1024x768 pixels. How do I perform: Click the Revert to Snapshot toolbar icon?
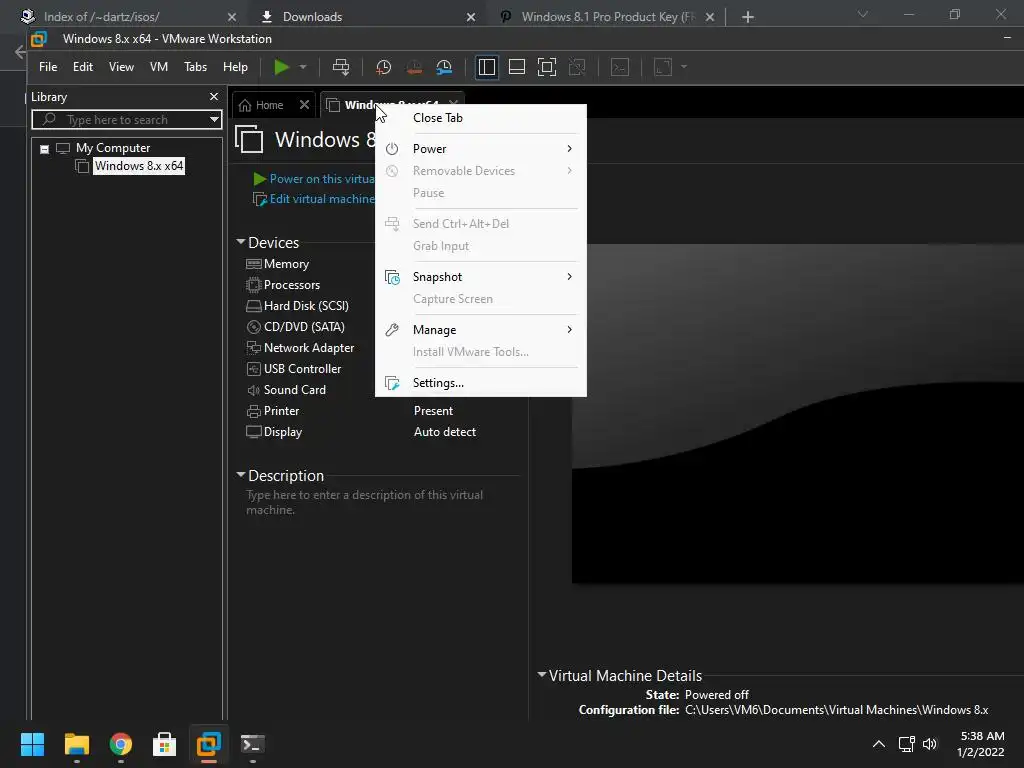pos(414,67)
